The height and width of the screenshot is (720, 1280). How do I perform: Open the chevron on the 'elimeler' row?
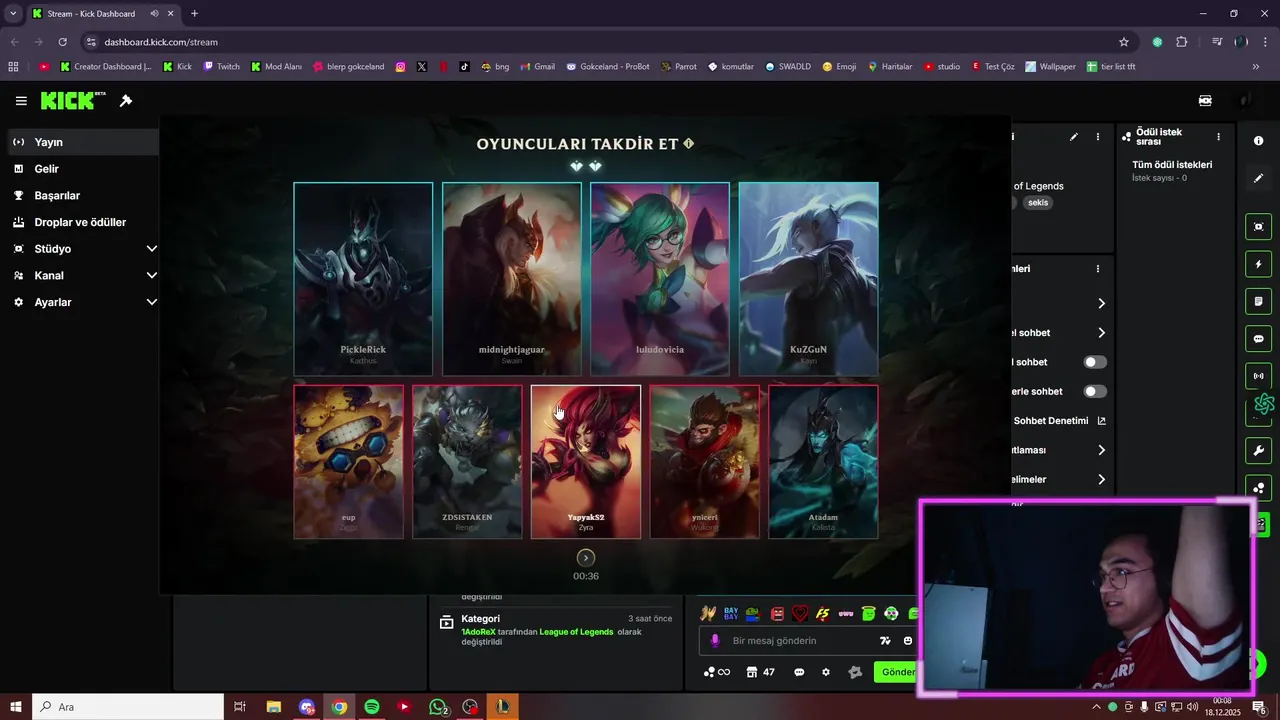1101,480
